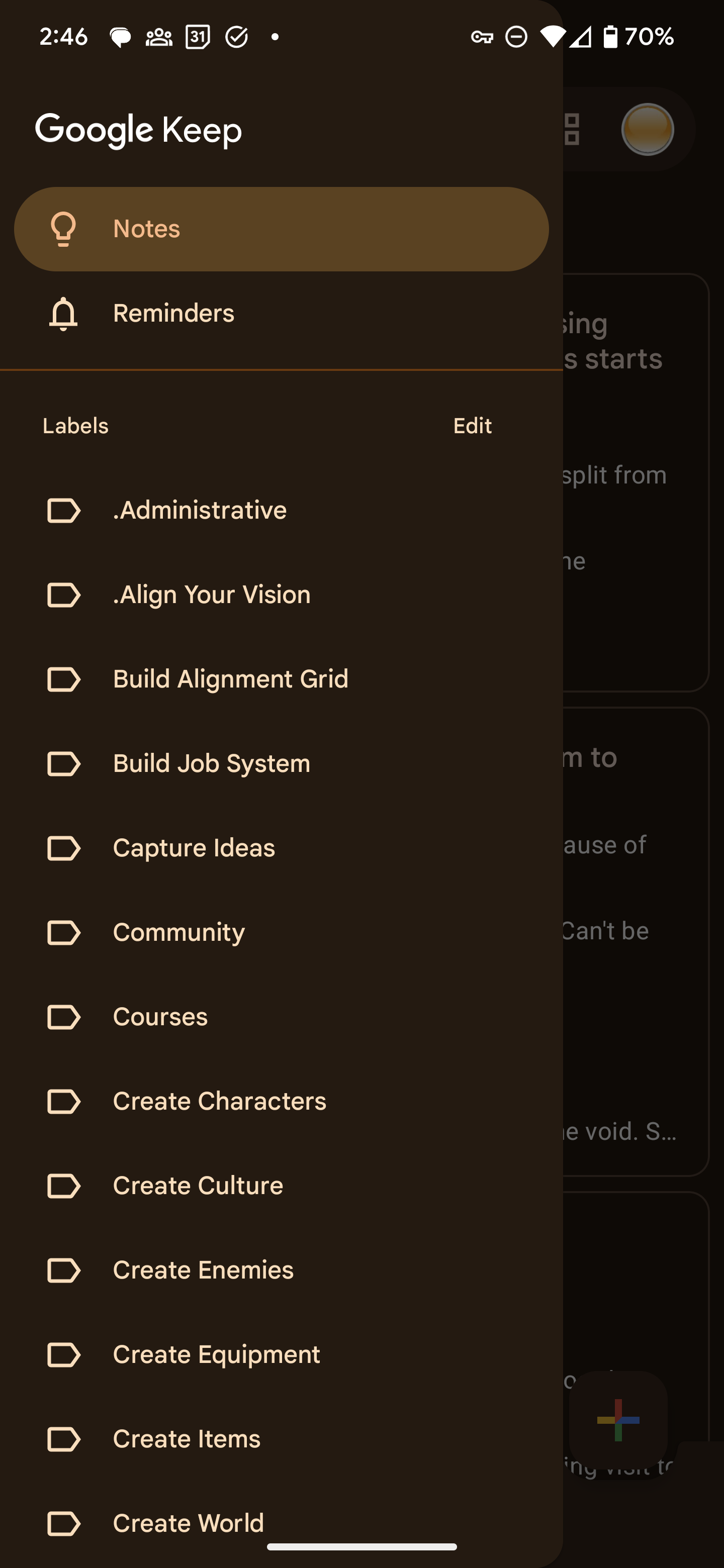Open the .Align Your Vision label
The width and height of the screenshot is (724, 1568).
[x=211, y=595]
